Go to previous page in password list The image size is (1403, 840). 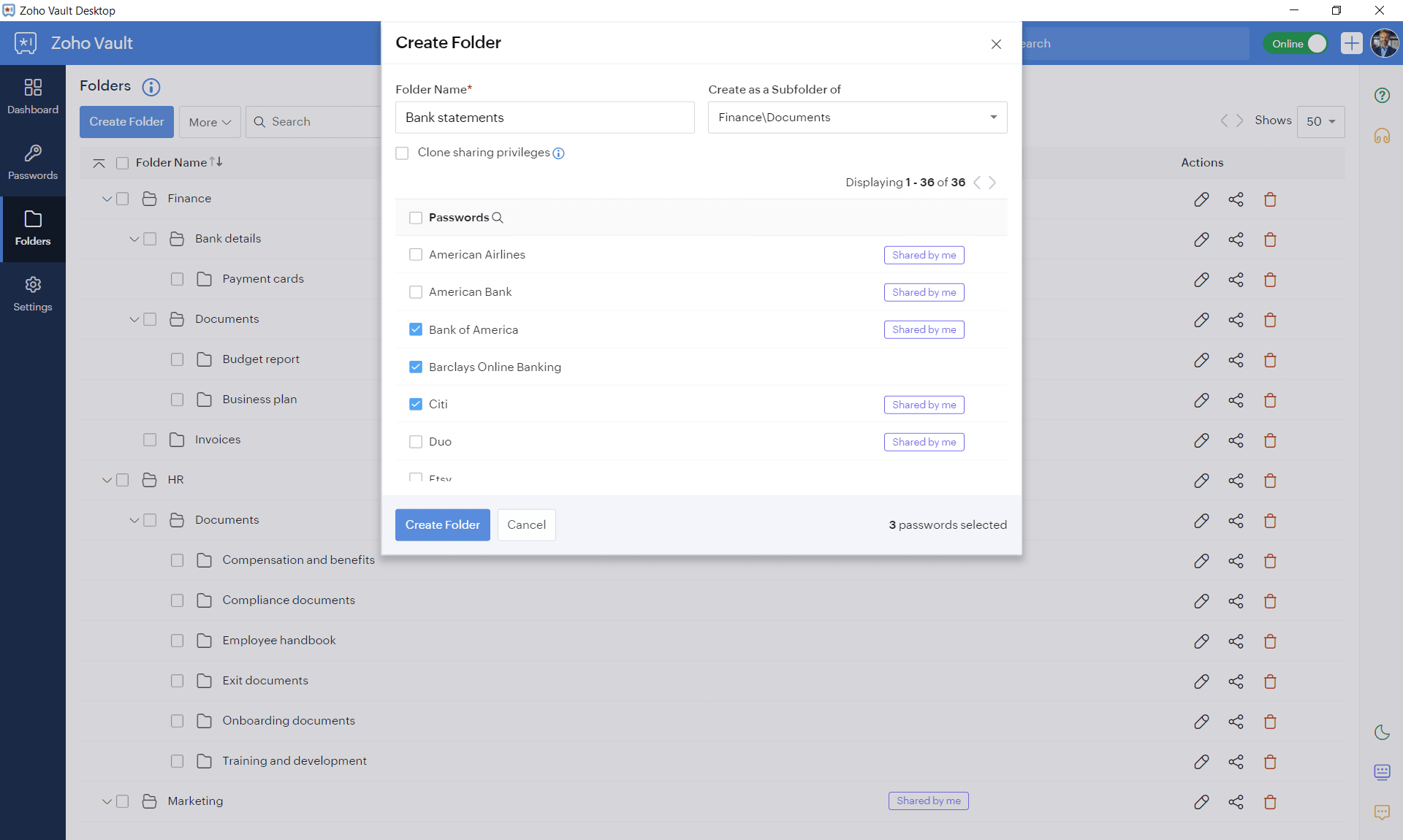977,183
